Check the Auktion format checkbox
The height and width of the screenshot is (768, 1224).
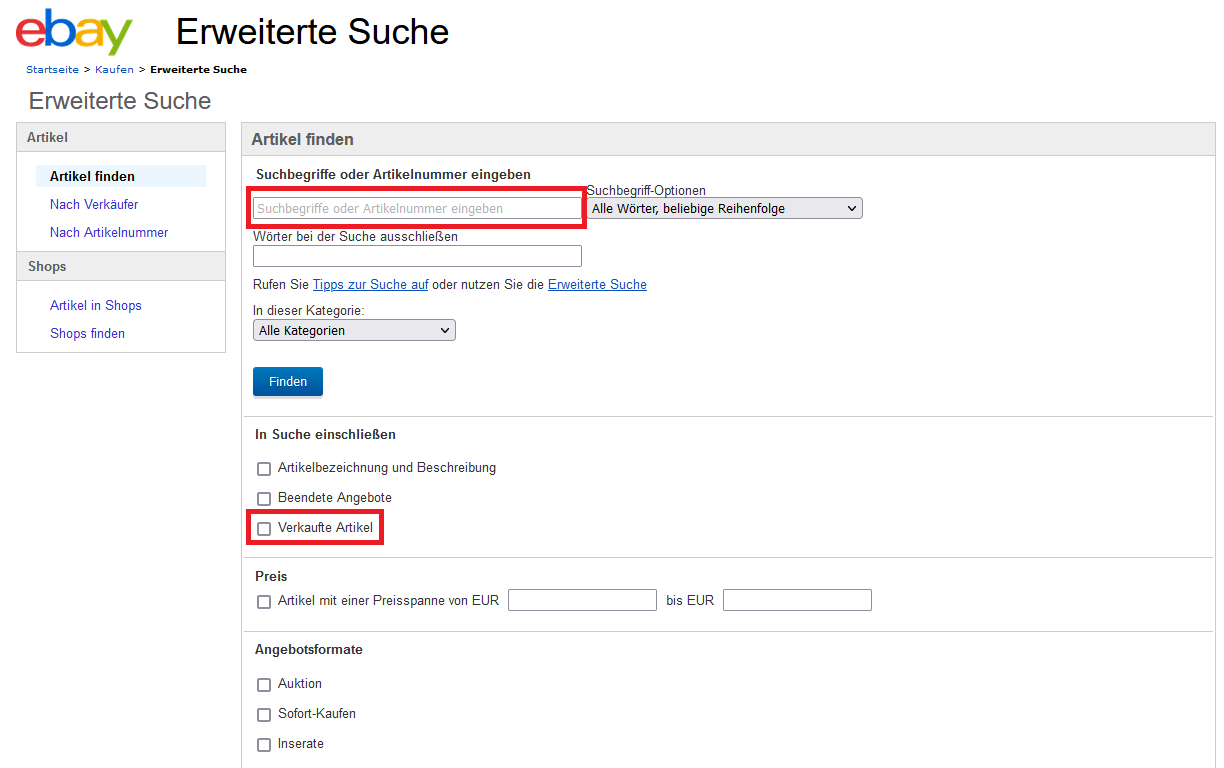coord(264,685)
